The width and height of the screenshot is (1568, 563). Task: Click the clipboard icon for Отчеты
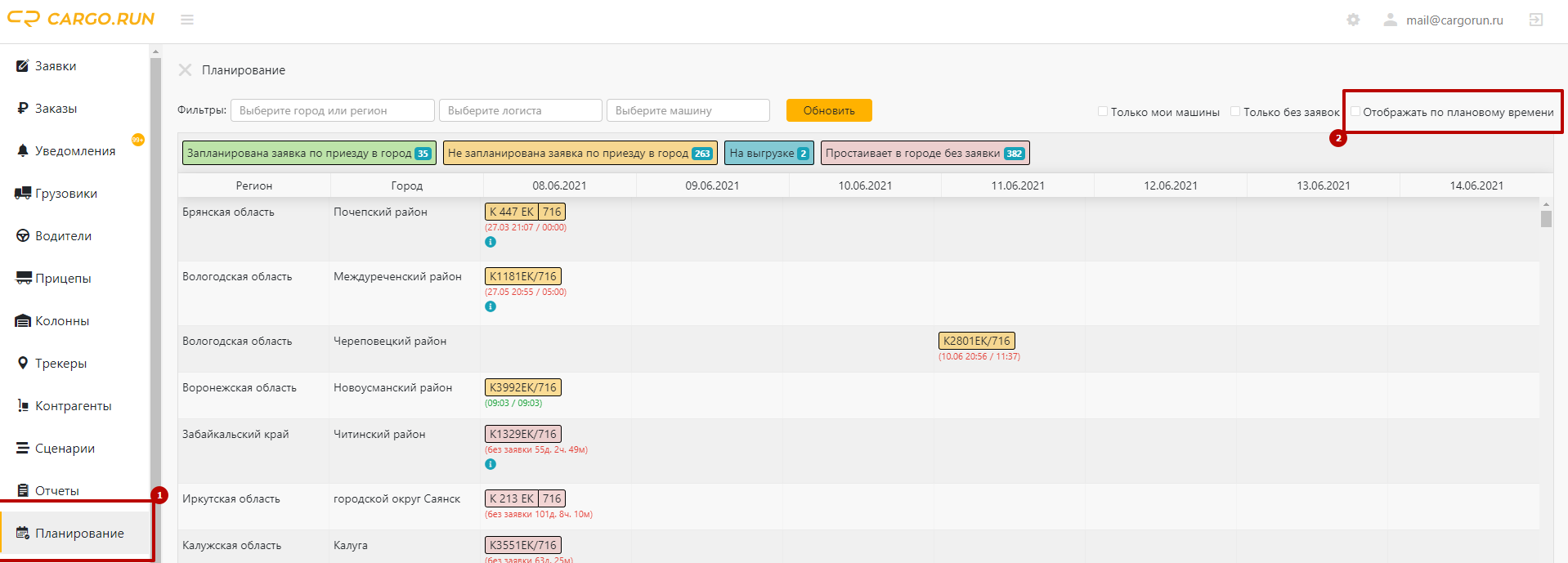[23, 491]
